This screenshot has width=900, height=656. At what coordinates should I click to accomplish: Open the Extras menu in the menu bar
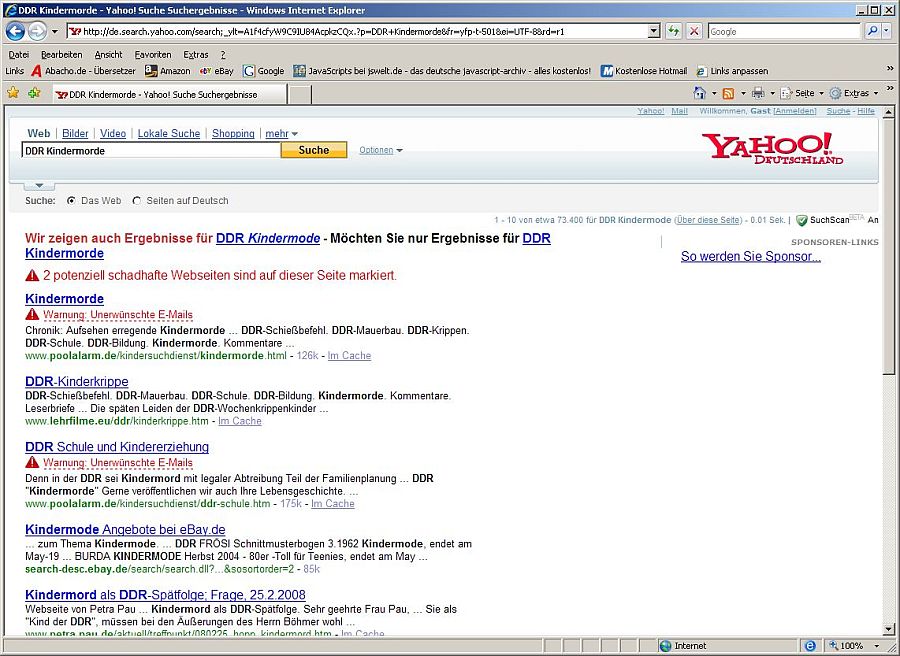pyautogui.click(x=196, y=55)
